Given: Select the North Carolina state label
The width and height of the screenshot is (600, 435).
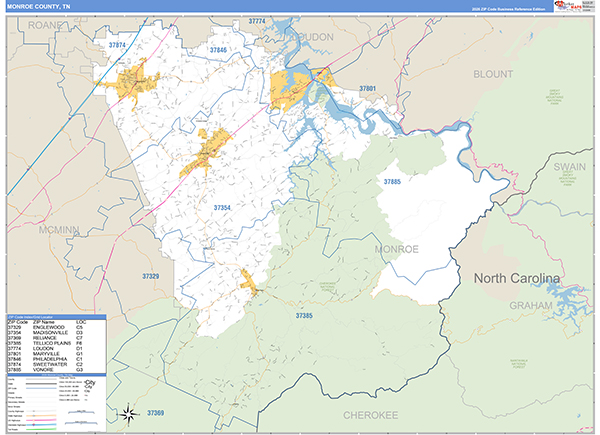Looking at the screenshot, I should 517,278.
